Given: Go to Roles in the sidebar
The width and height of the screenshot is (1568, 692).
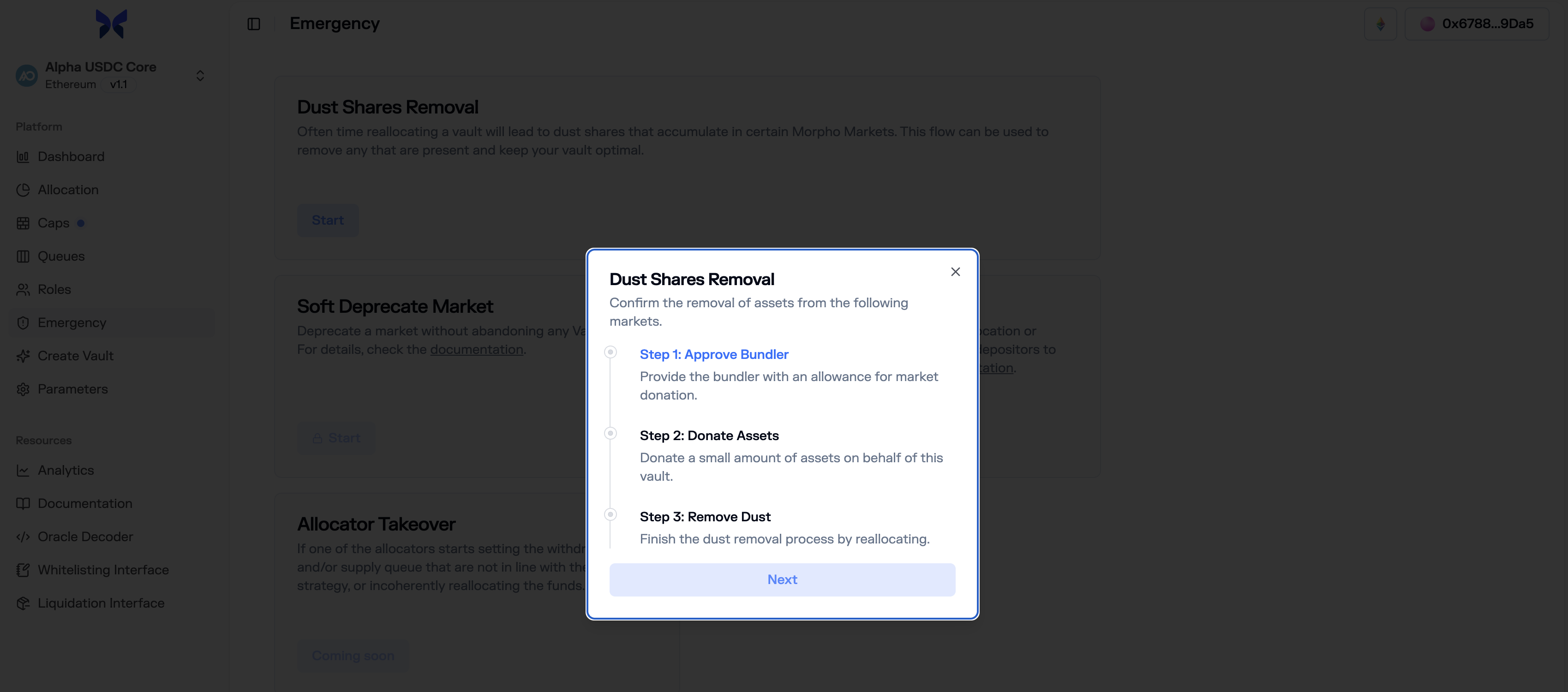Looking at the screenshot, I should (54, 290).
